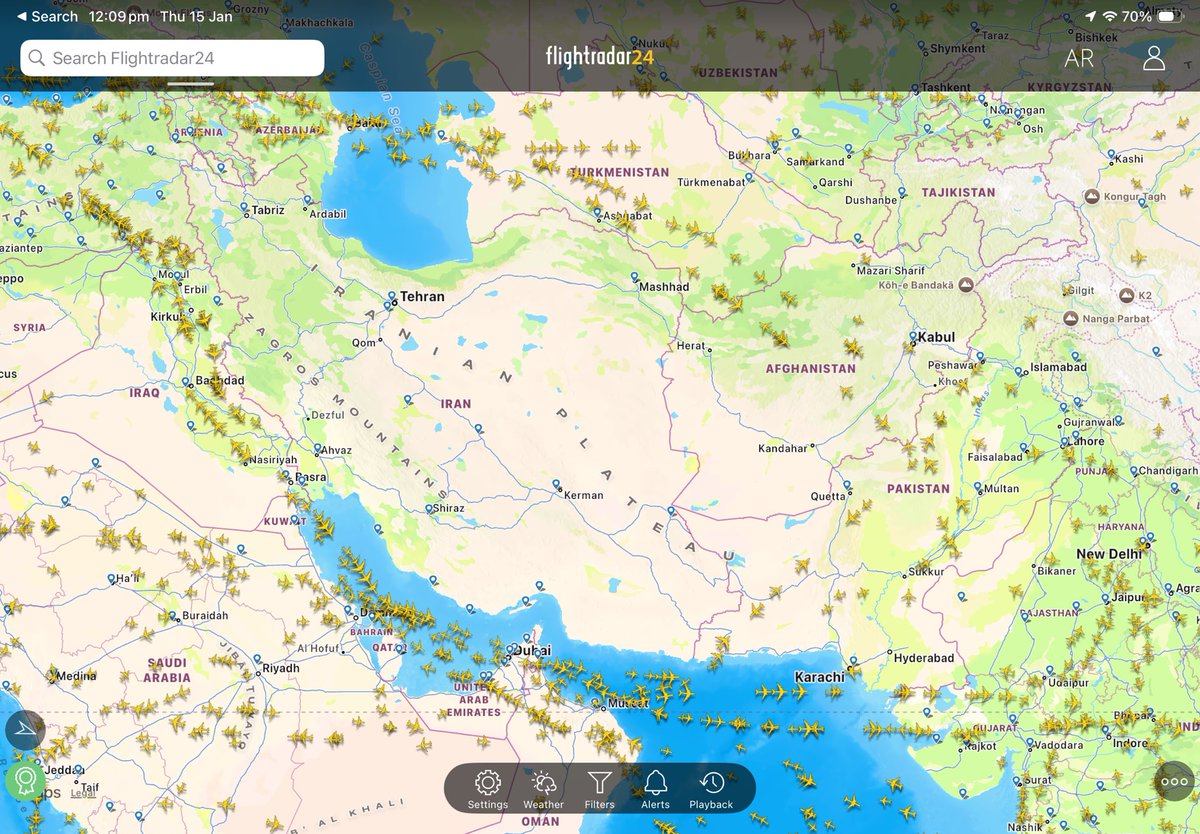
Task: Tap the Wi-Fi status icon
Action: click(1109, 16)
